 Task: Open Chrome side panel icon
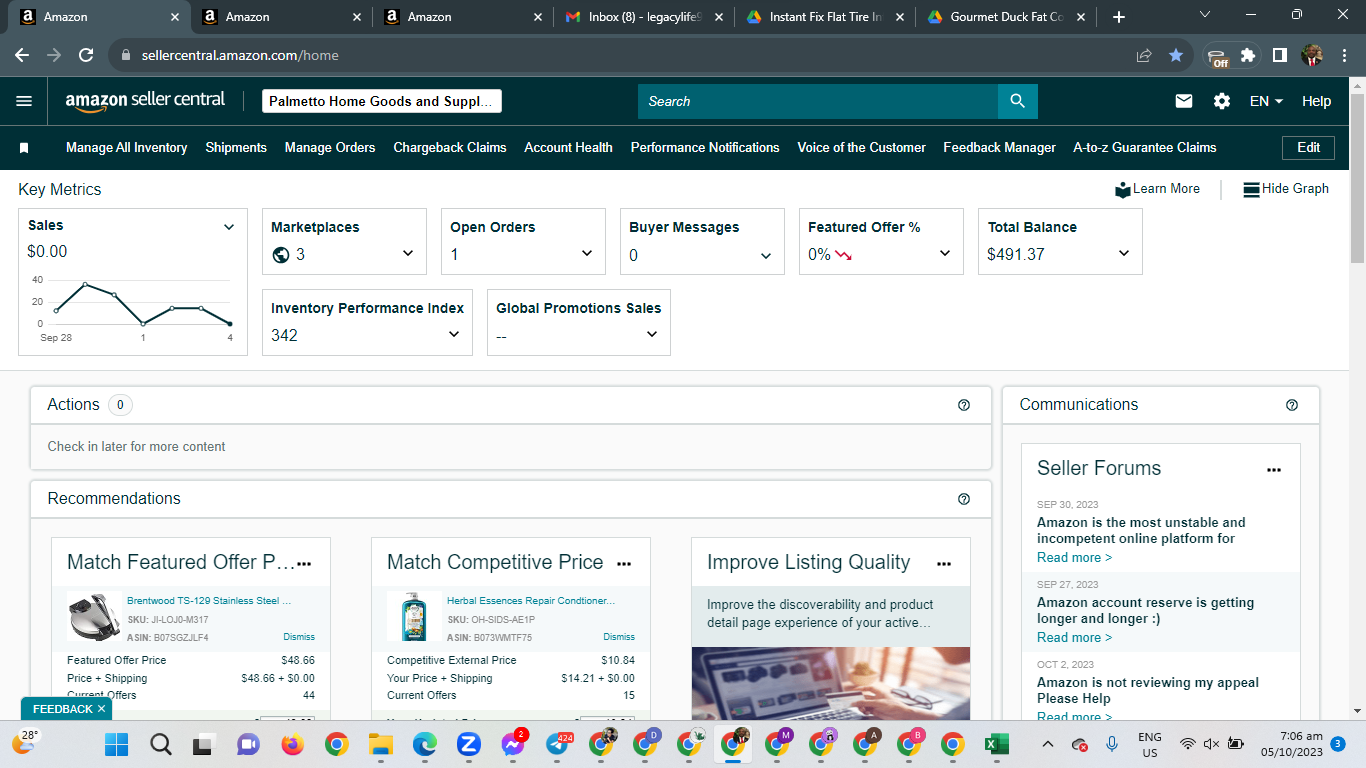[x=1279, y=55]
